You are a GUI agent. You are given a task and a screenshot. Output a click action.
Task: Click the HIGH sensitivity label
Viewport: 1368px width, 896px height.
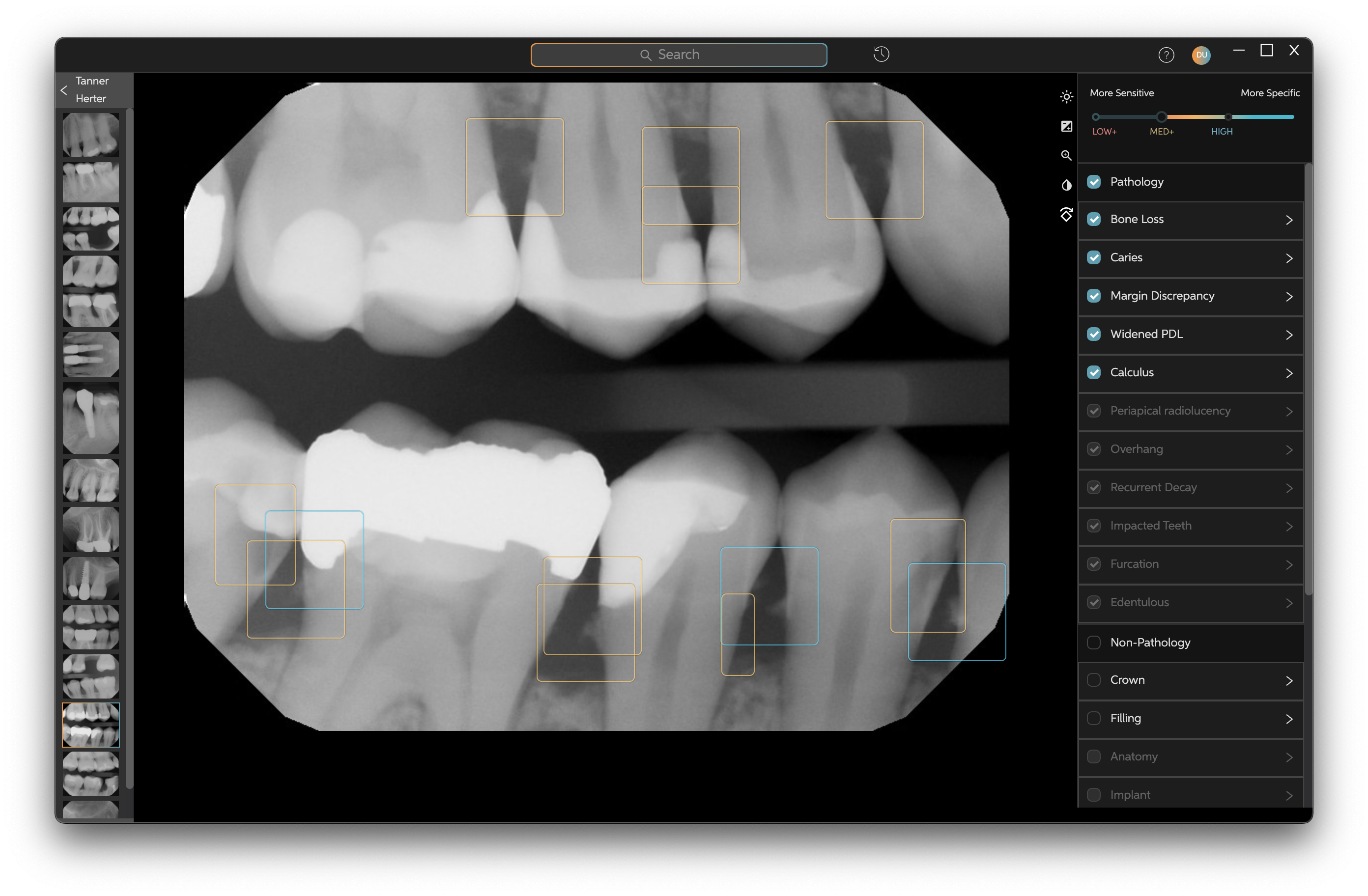[1222, 132]
